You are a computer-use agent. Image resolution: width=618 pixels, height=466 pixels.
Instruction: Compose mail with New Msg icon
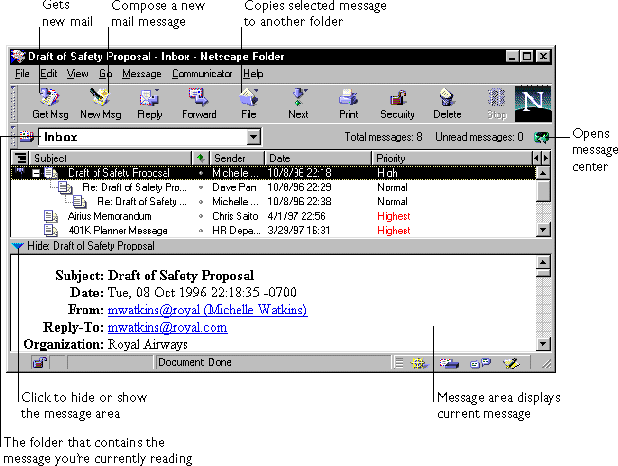click(x=100, y=102)
